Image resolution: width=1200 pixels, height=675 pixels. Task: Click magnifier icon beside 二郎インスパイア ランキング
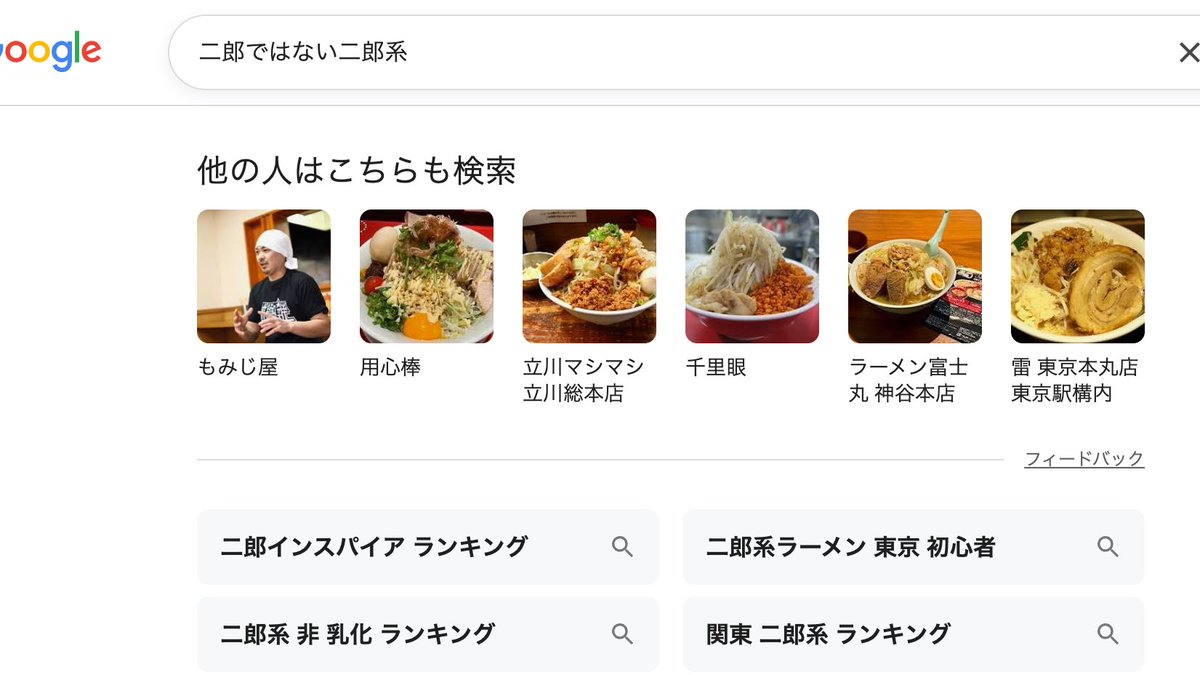click(x=622, y=547)
